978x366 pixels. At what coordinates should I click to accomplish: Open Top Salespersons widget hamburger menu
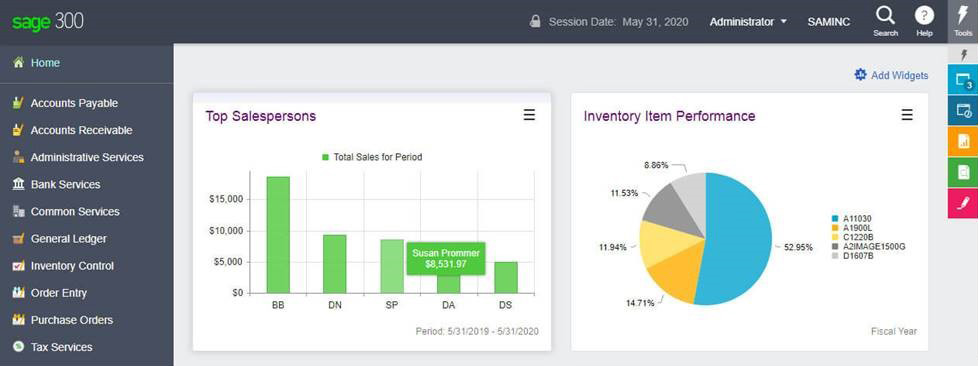click(x=529, y=115)
